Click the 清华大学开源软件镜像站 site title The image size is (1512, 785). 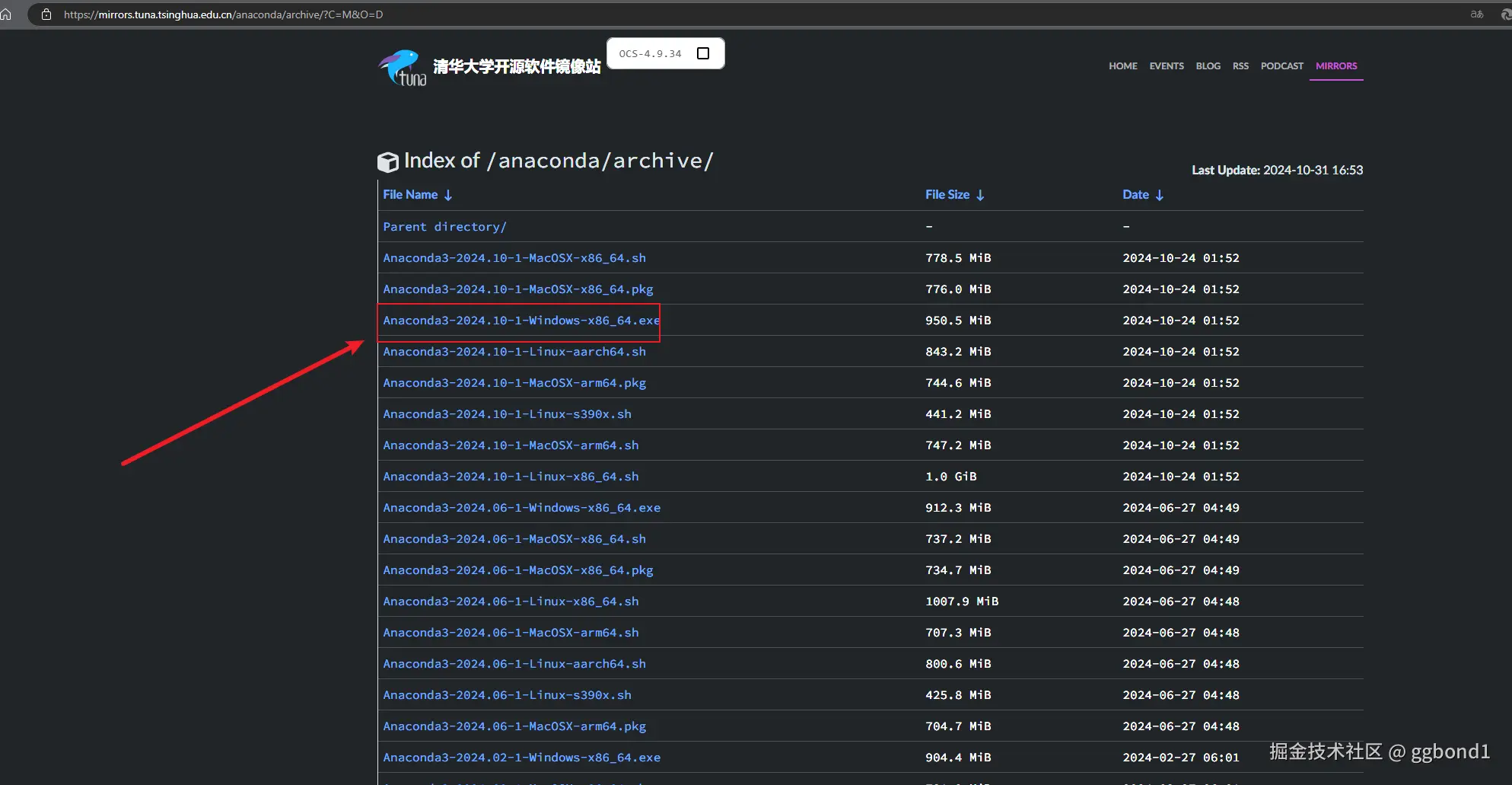tap(517, 67)
